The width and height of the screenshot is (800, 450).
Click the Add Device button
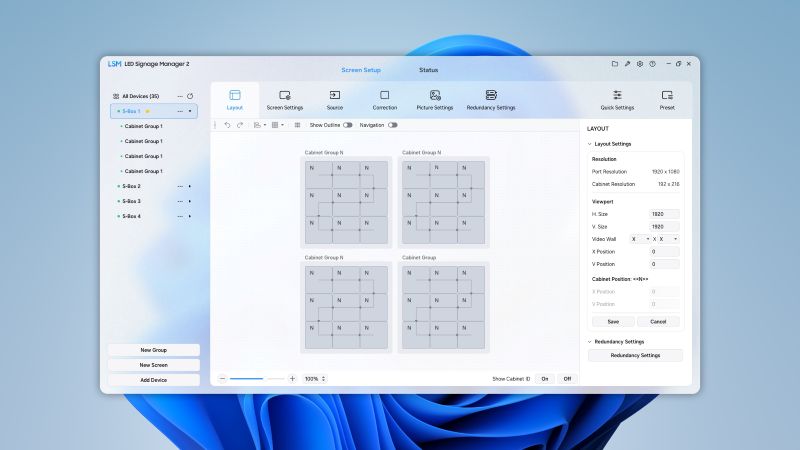154,380
